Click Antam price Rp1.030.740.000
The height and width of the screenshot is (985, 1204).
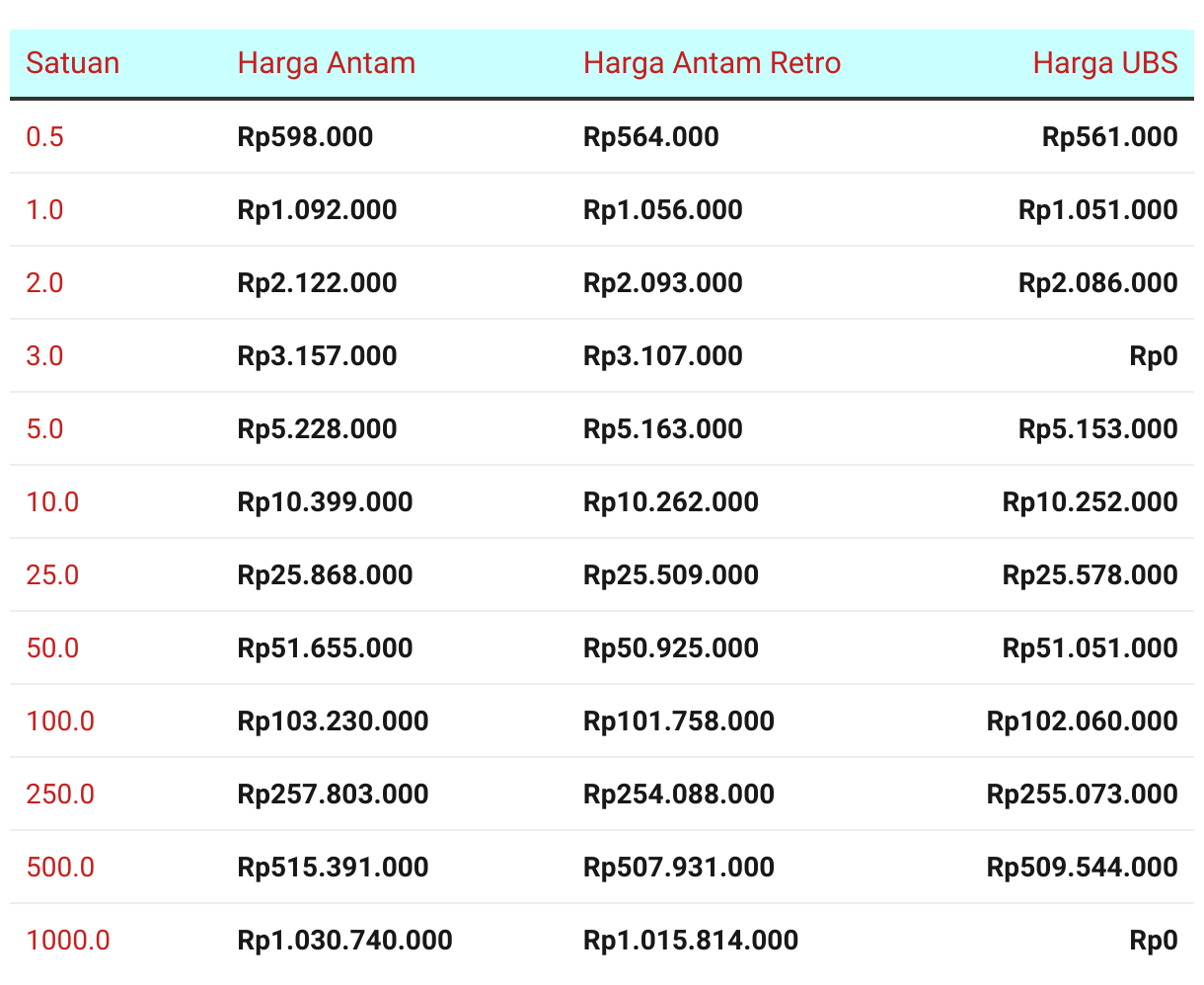[344, 940]
